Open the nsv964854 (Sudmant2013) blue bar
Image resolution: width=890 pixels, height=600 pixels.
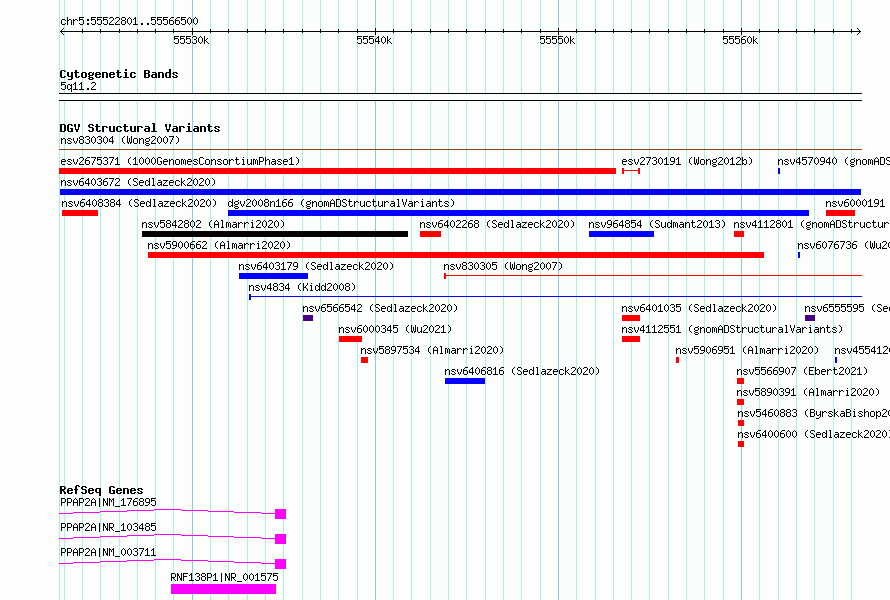pyautogui.click(x=622, y=234)
